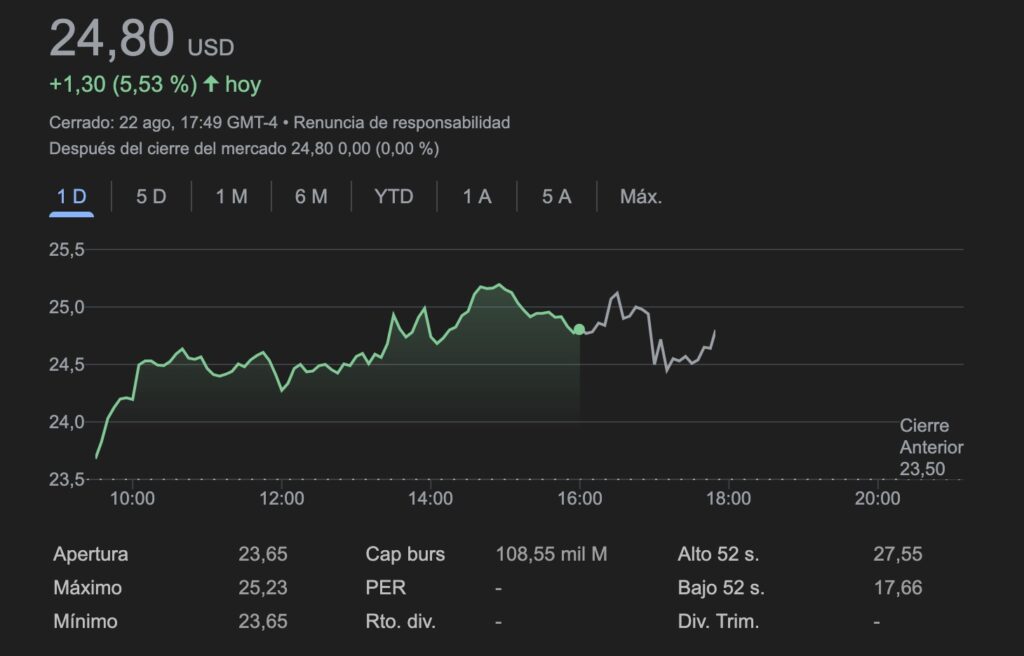1024x656 pixels.
Task: Click the Bajo 52 s. label
Action: (721, 587)
